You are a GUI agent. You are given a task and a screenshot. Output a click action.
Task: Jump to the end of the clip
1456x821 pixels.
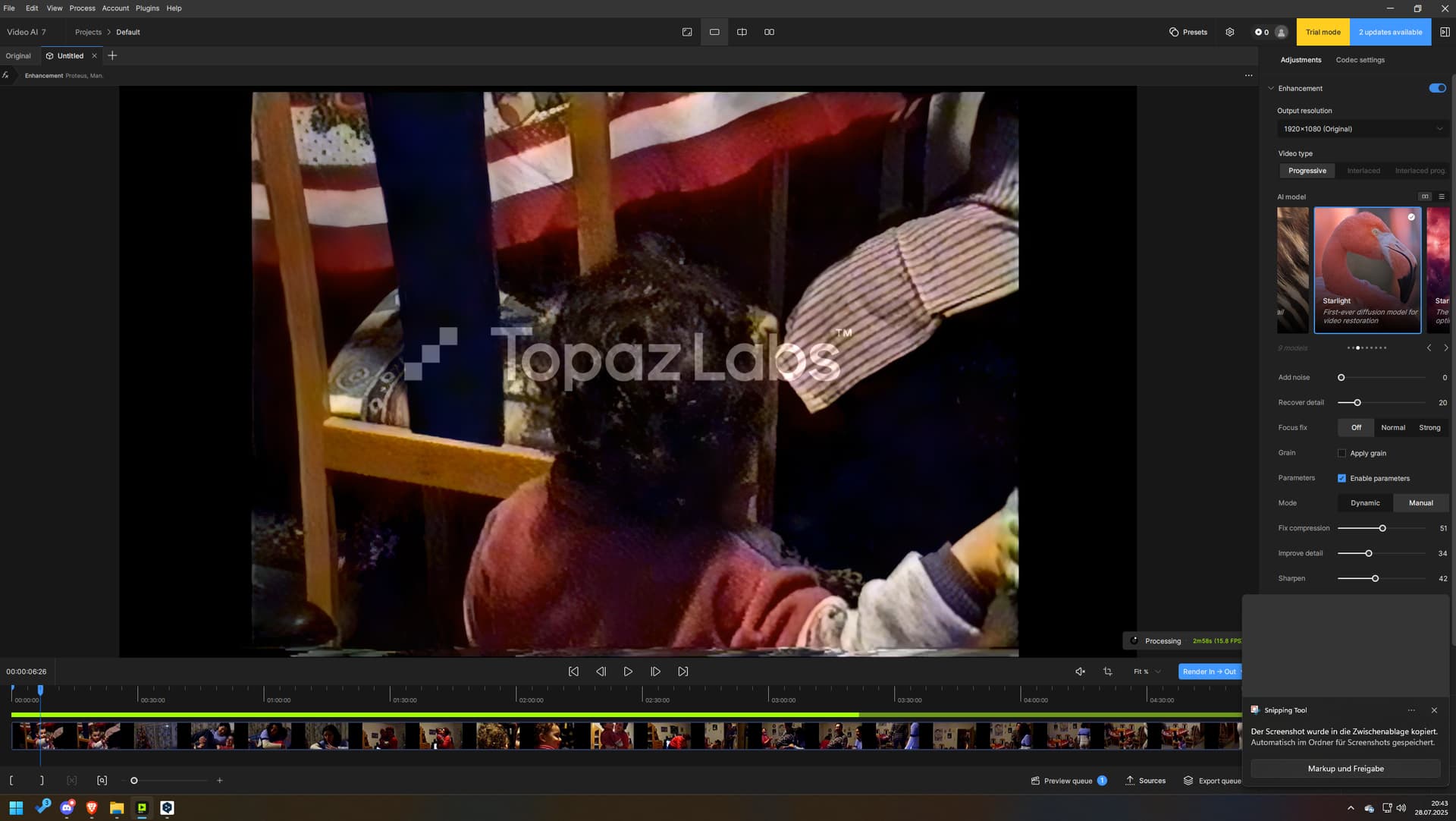coord(682,672)
